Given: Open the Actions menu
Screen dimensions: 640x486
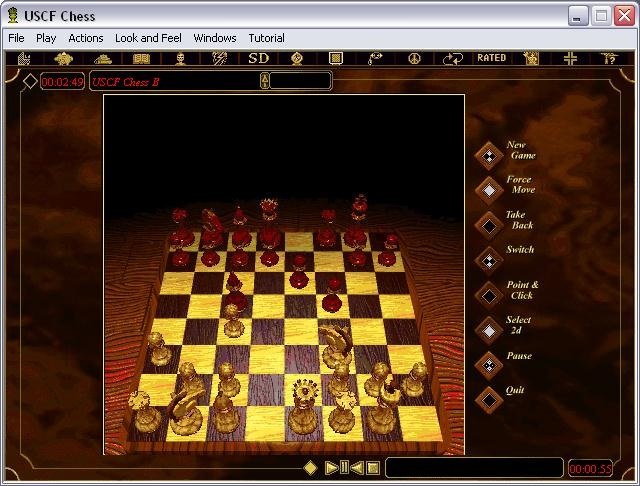Looking at the screenshot, I should (86, 38).
